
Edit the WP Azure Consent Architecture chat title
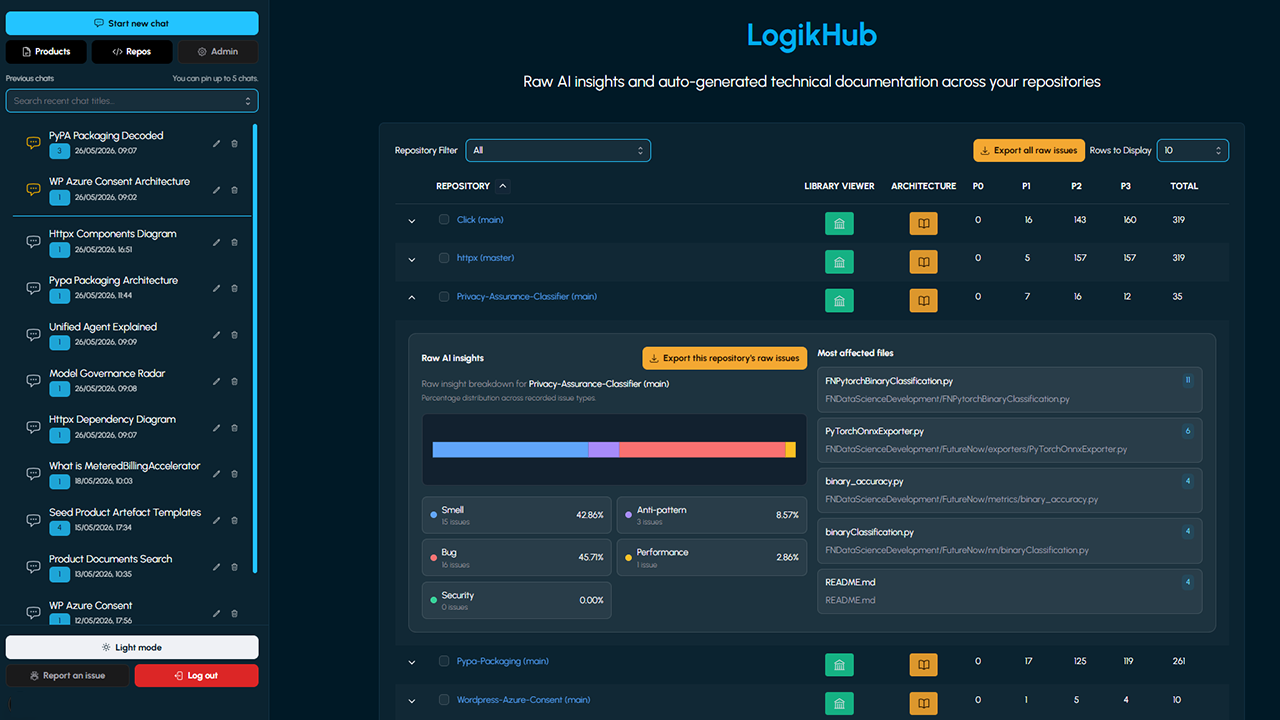pyautogui.click(x=217, y=190)
